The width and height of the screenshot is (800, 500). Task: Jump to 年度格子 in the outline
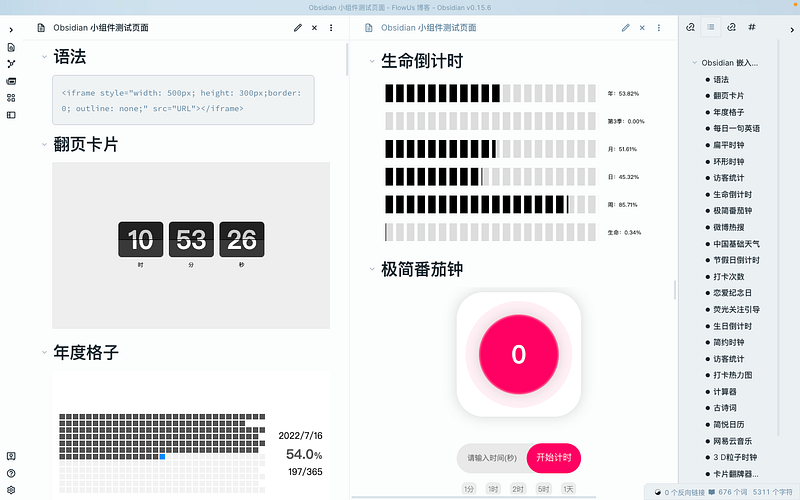point(729,112)
